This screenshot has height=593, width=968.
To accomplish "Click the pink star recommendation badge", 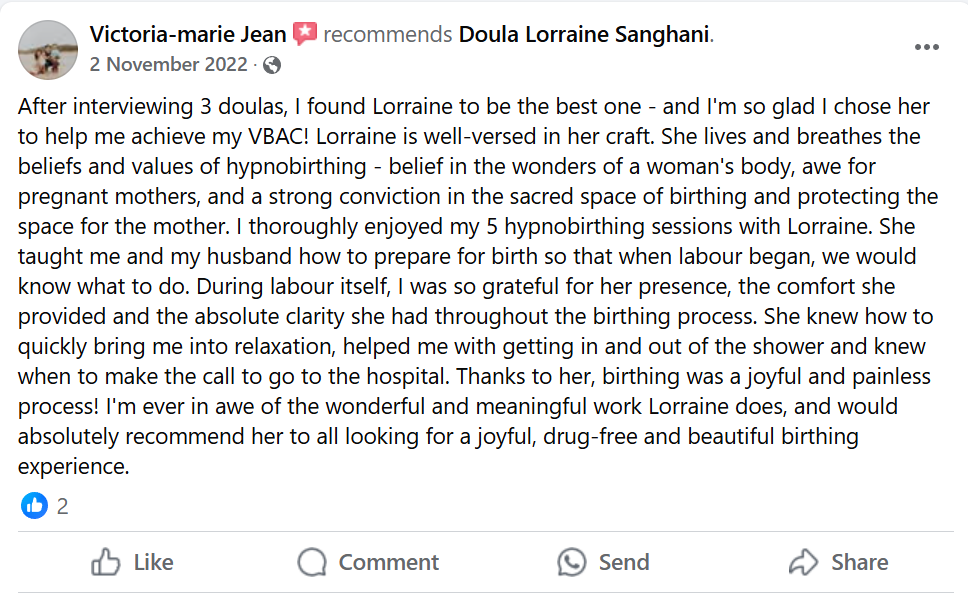I will point(305,34).
